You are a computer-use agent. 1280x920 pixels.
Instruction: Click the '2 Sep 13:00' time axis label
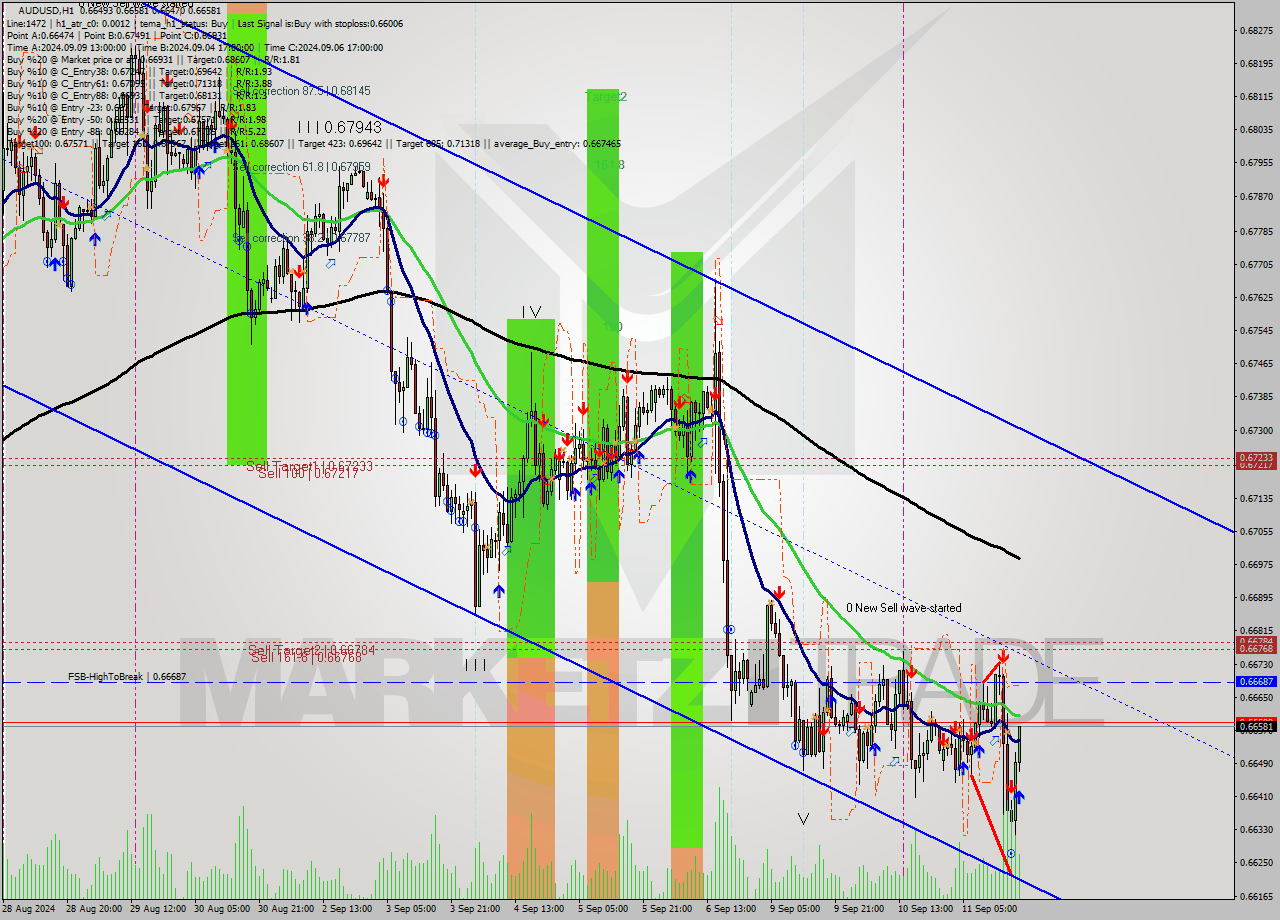point(349,909)
